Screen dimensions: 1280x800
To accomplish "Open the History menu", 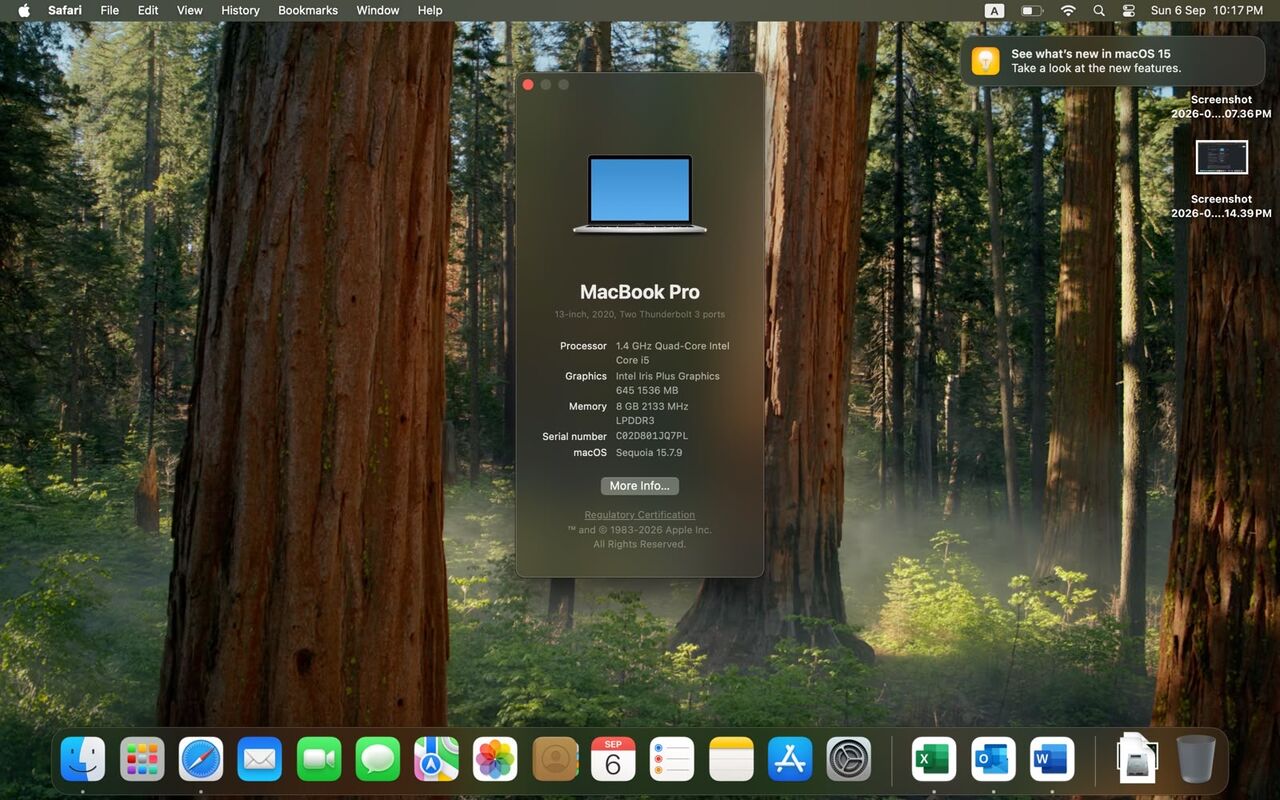I will point(240,10).
